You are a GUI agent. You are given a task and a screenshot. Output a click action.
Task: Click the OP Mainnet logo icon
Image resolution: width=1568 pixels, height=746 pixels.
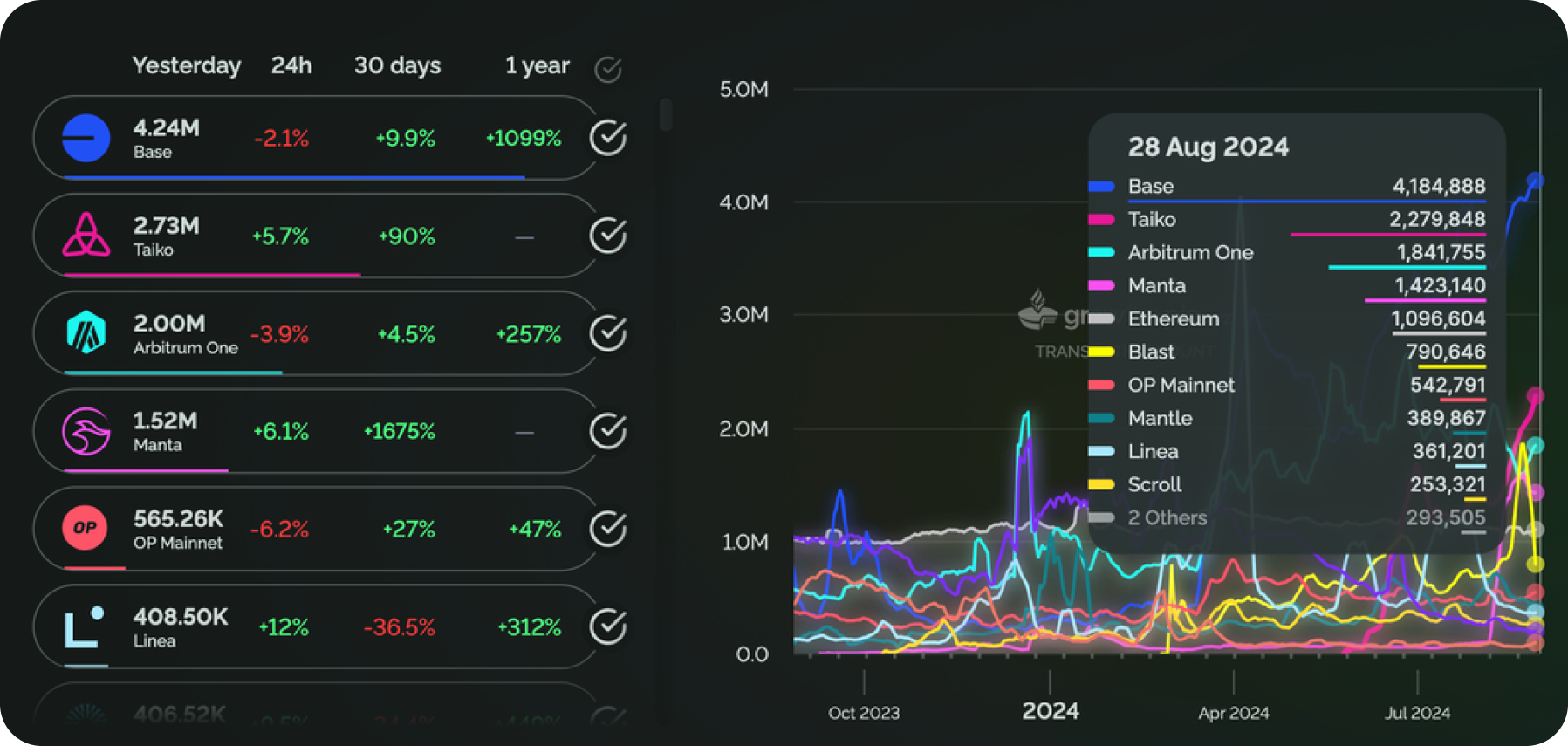click(x=85, y=528)
